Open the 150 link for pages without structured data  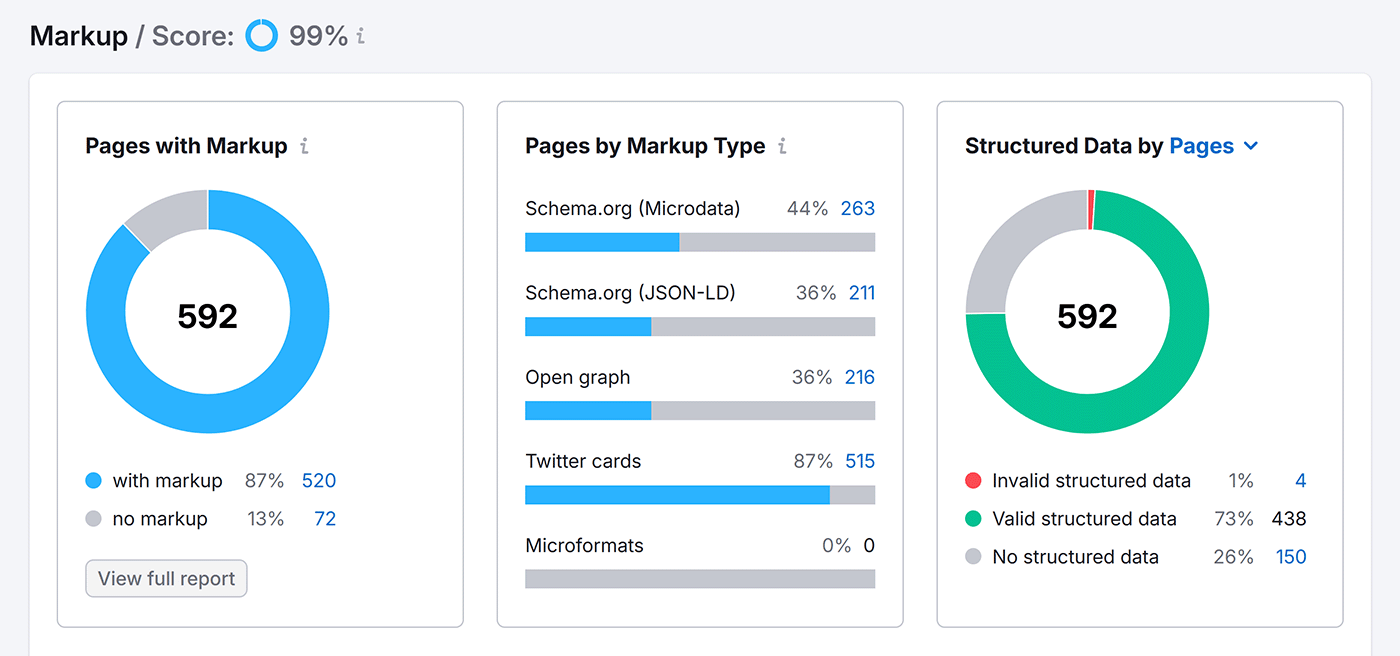coord(1291,557)
